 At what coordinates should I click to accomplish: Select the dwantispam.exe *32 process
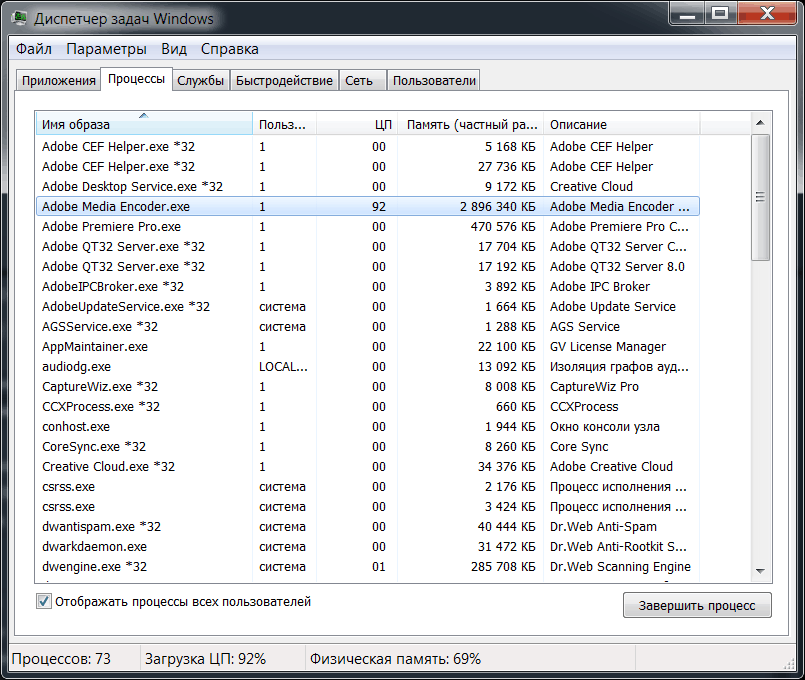point(368,527)
